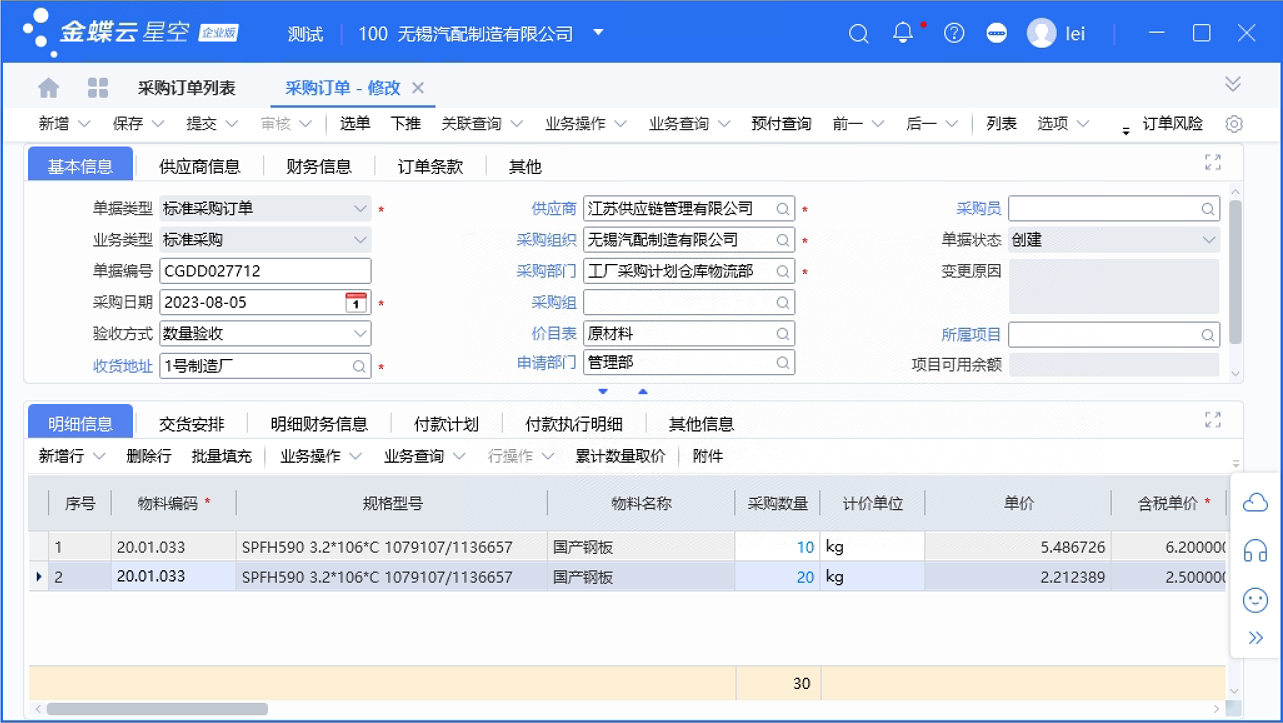Screen dimensions: 1283x723
Task: Select 采购数量 cell with value 20
Action: coord(777,577)
